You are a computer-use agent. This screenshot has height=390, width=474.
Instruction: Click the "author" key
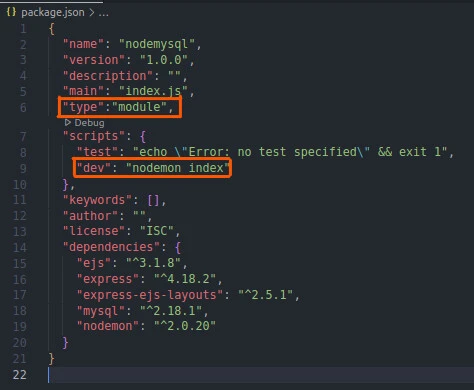click(90, 216)
